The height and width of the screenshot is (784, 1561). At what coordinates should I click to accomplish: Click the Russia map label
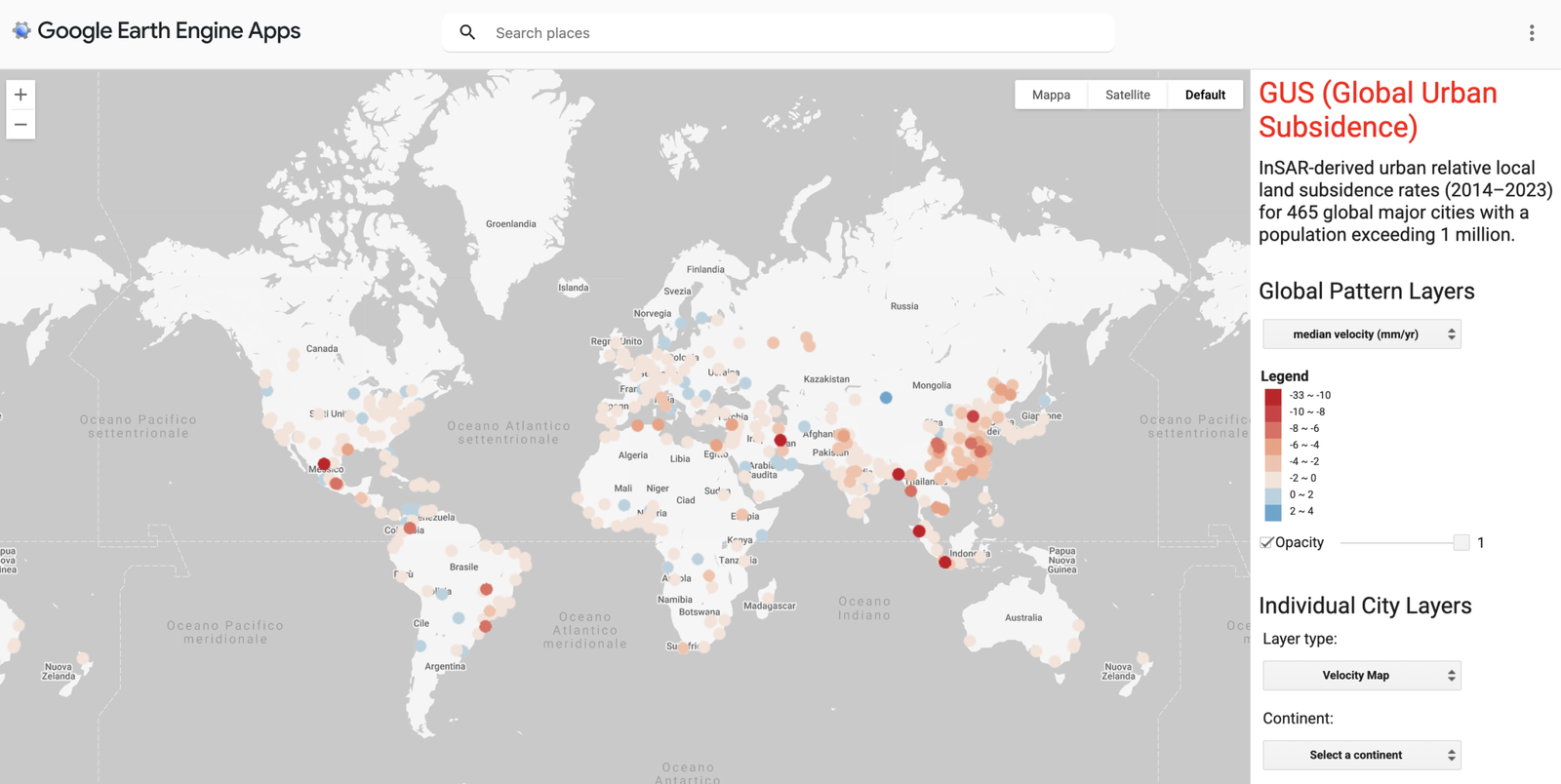[904, 306]
